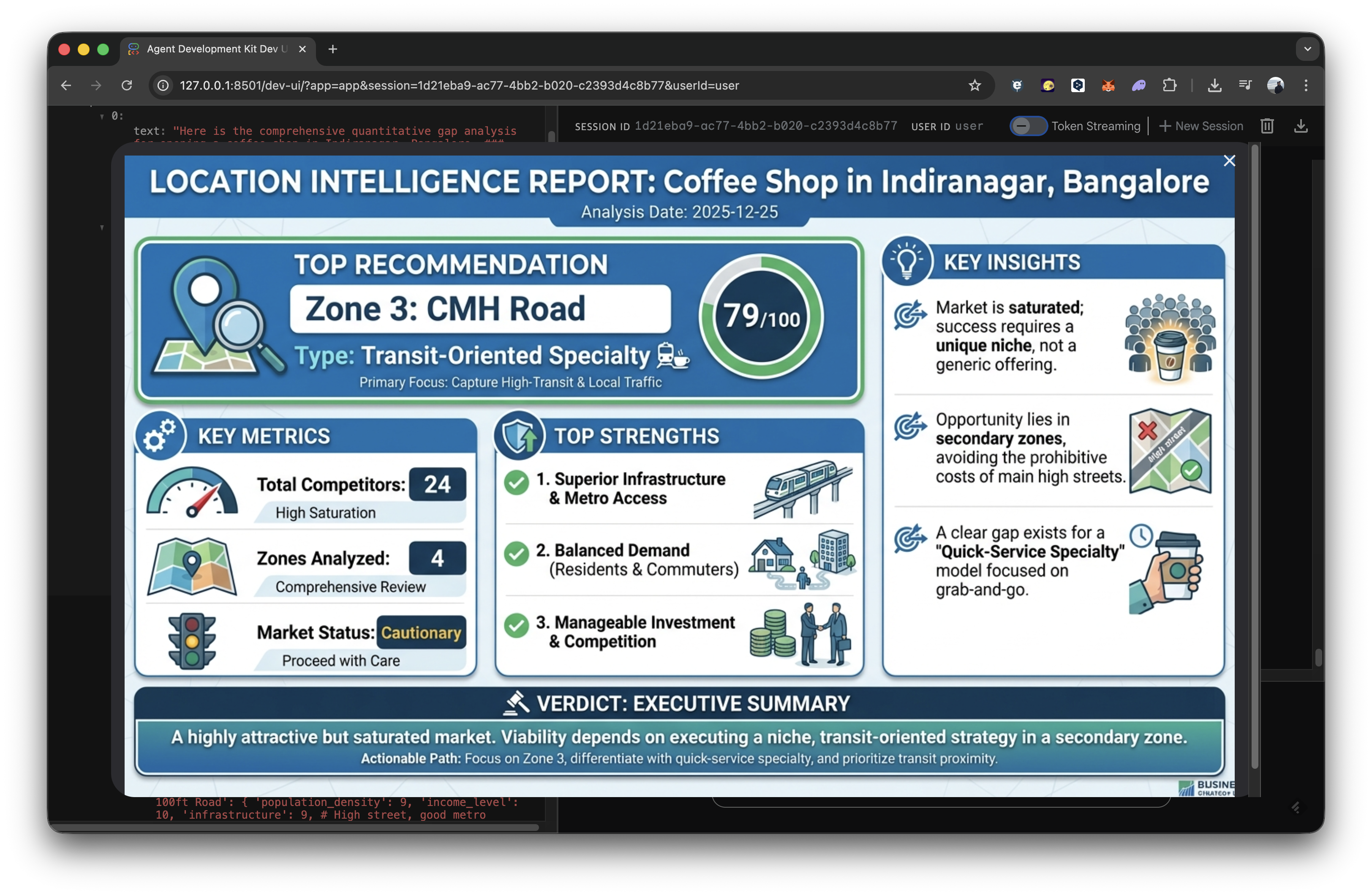Click the session export download icon
1372x896 pixels.
[x=1301, y=126]
